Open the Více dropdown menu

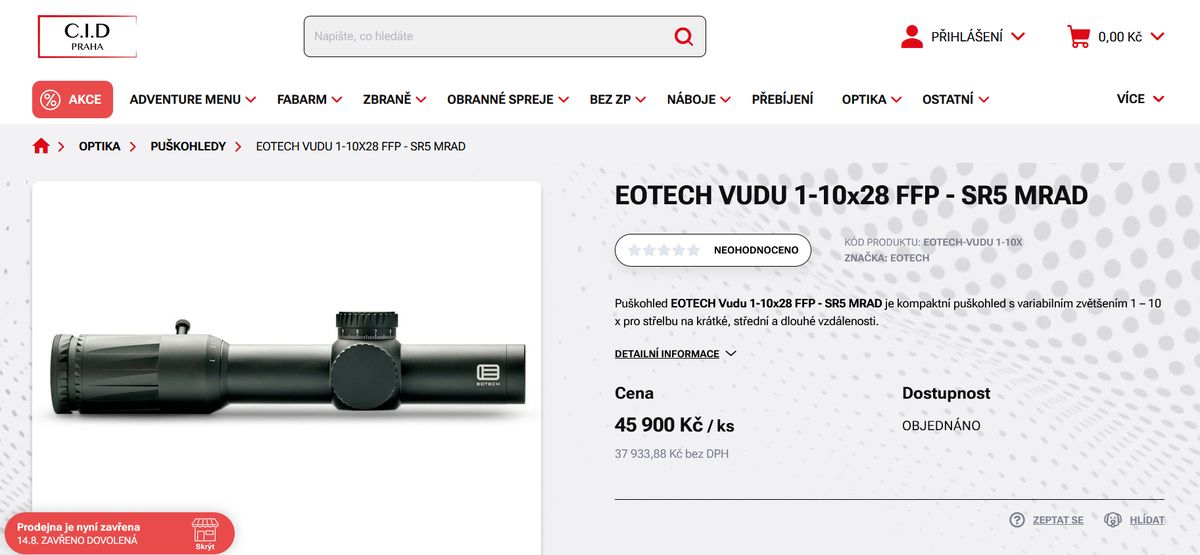coord(1141,99)
